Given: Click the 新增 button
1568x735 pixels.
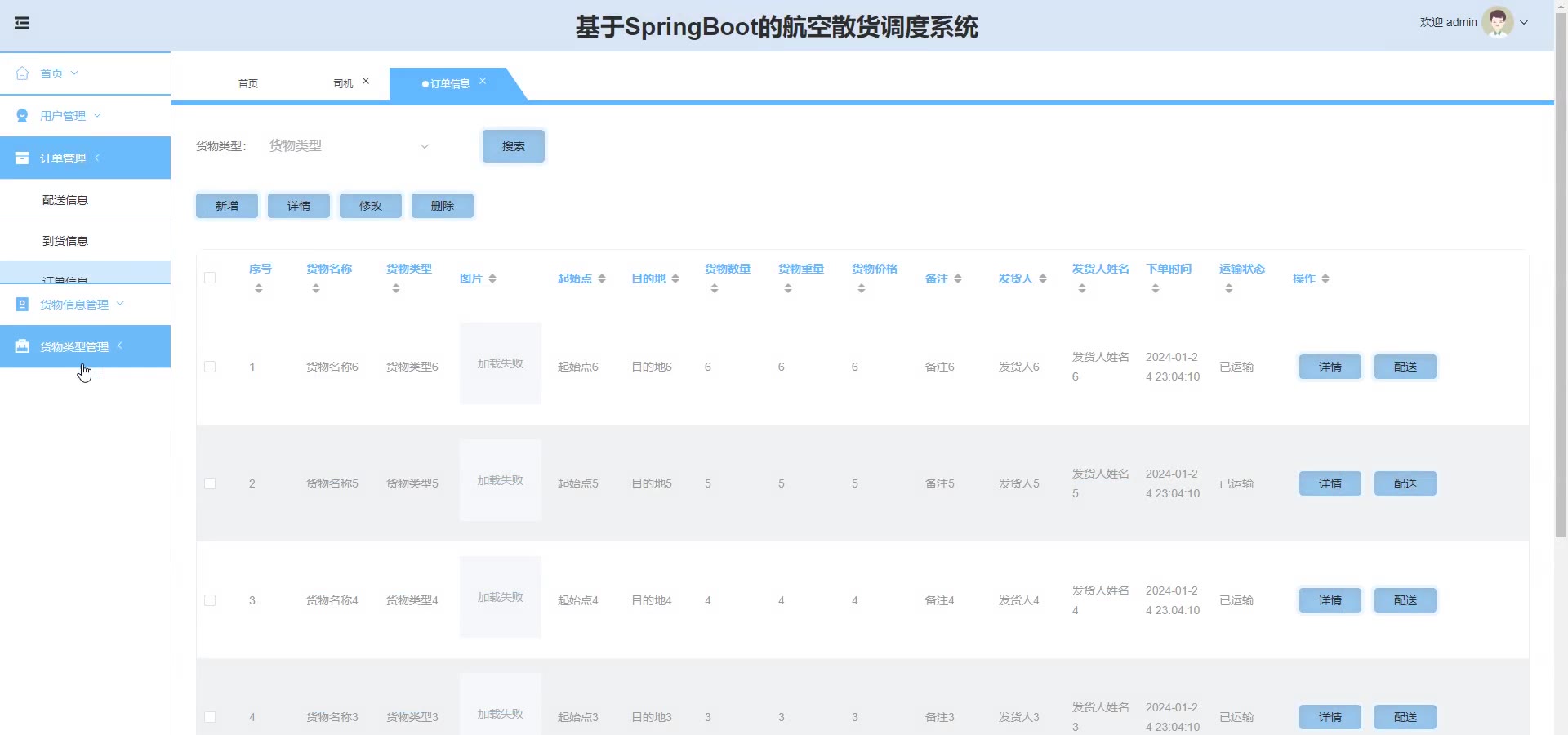Looking at the screenshot, I should [227, 206].
